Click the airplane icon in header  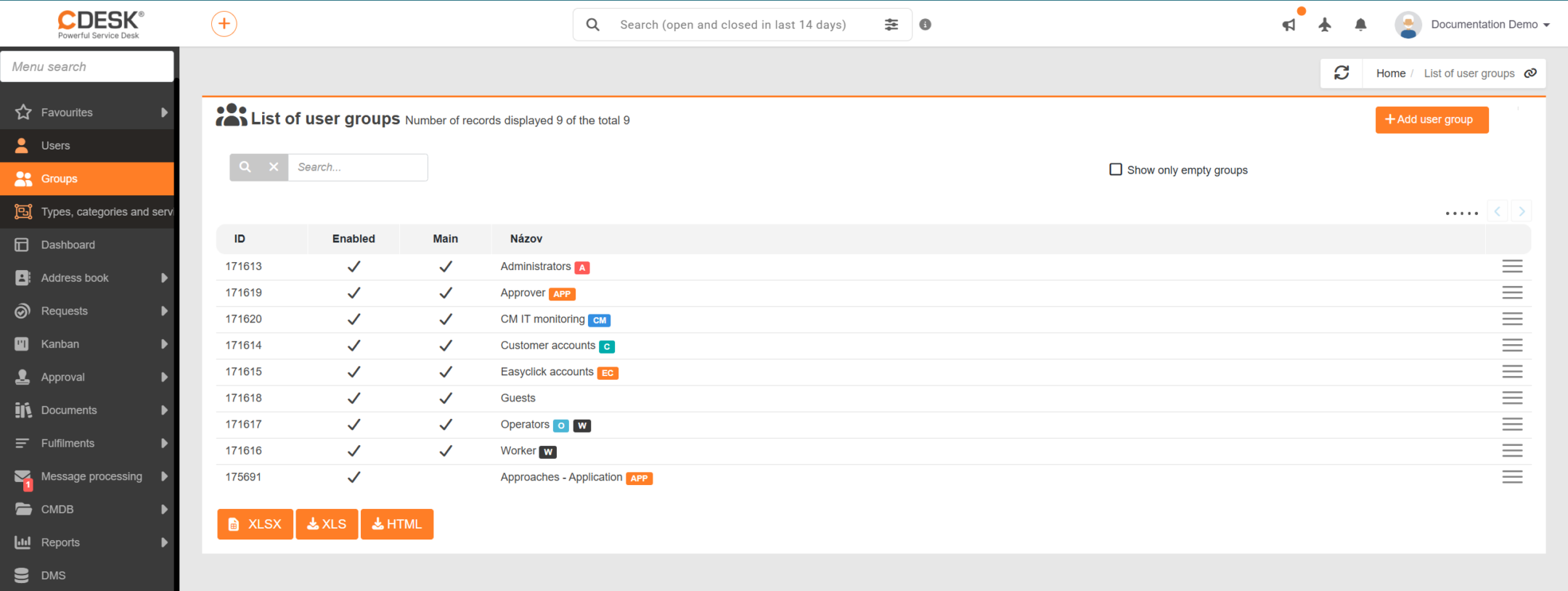[x=1325, y=25]
